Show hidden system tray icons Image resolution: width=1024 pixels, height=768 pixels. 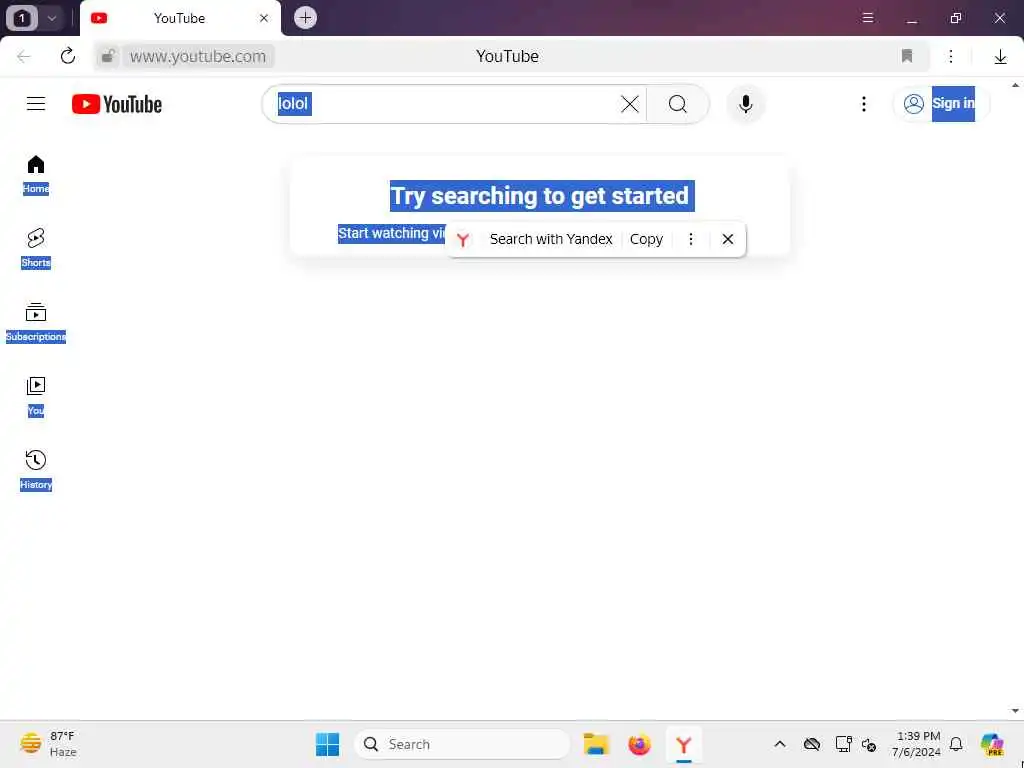pyautogui.click(x=780, y=744)
